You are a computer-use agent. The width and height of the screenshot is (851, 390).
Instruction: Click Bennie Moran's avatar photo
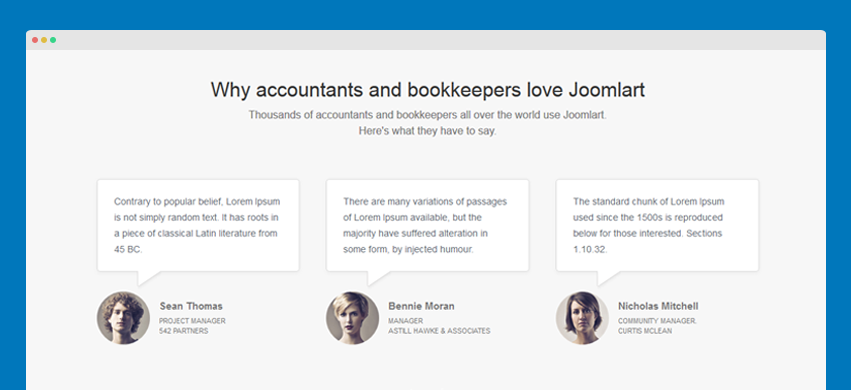click(352, 318)
